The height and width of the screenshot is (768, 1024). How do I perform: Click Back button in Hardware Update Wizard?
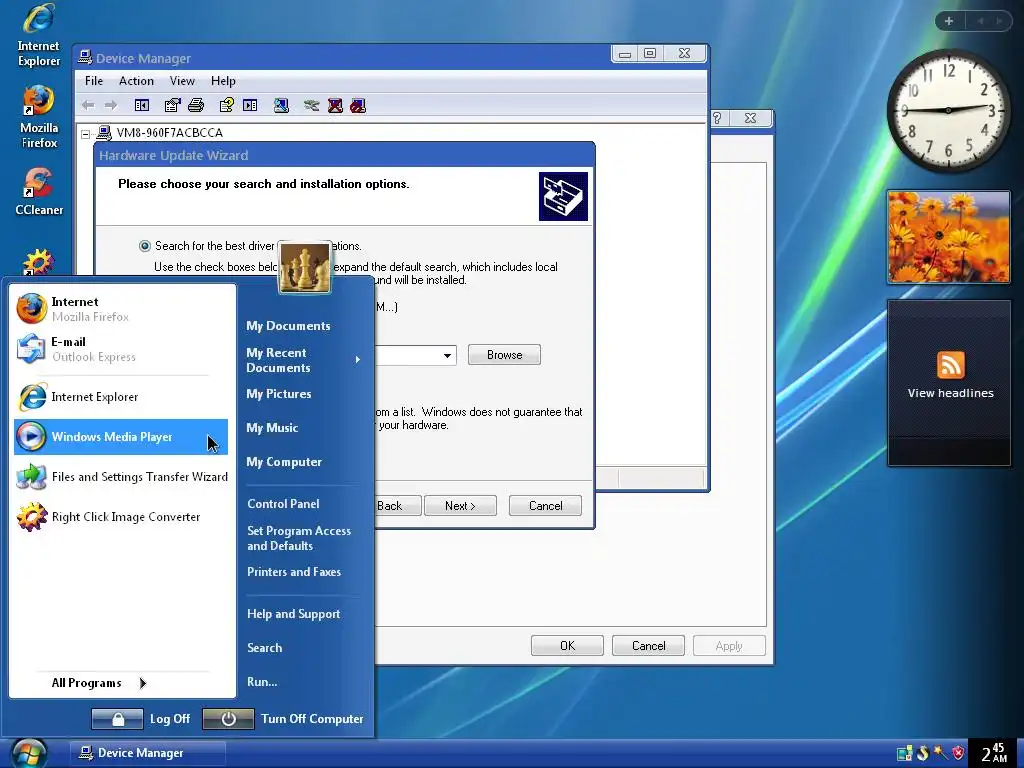point(397,505)
